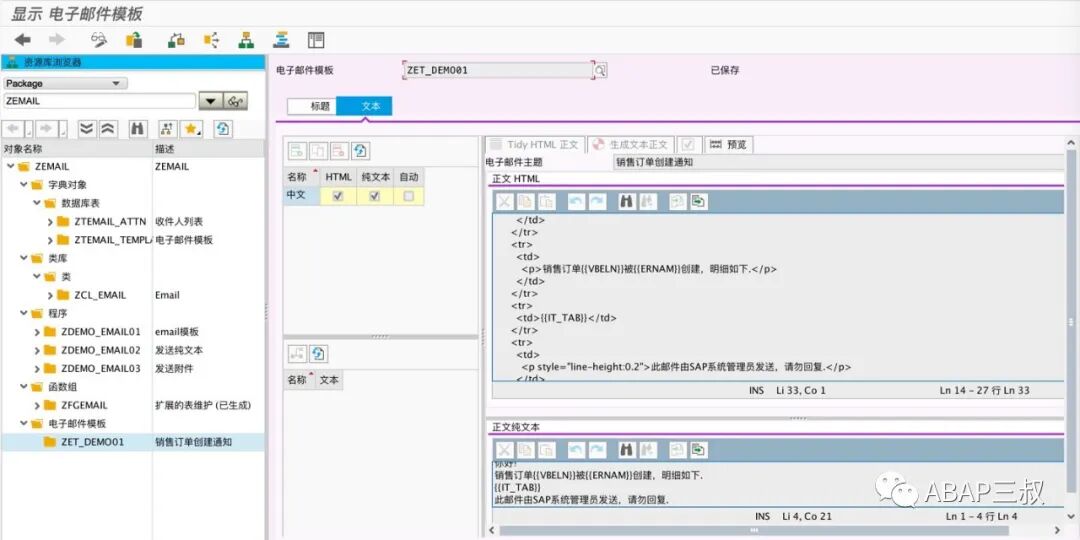Click in the ZEMAIL package name field
The width and height of the screenshot is (1080, 540).
click(99, 101)
